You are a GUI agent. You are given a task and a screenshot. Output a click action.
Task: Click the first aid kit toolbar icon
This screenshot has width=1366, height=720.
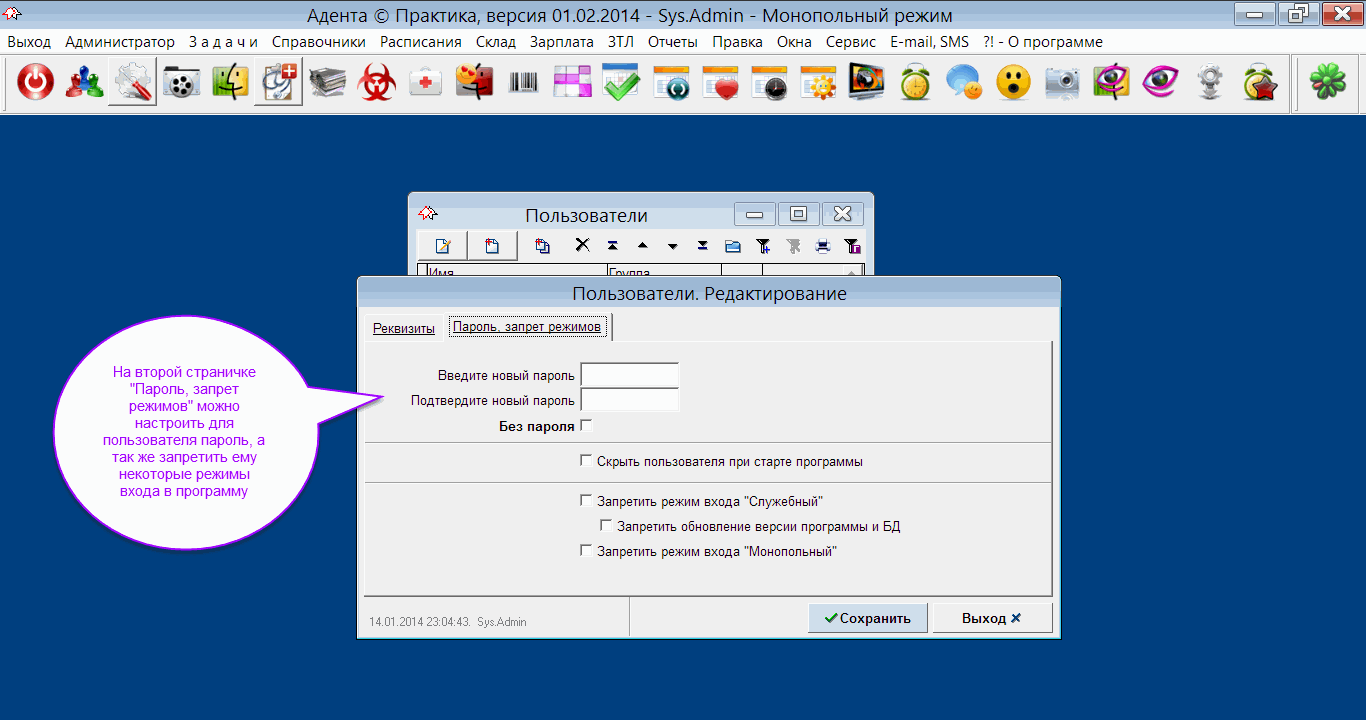pyautogui.click(x=426, y=83)
